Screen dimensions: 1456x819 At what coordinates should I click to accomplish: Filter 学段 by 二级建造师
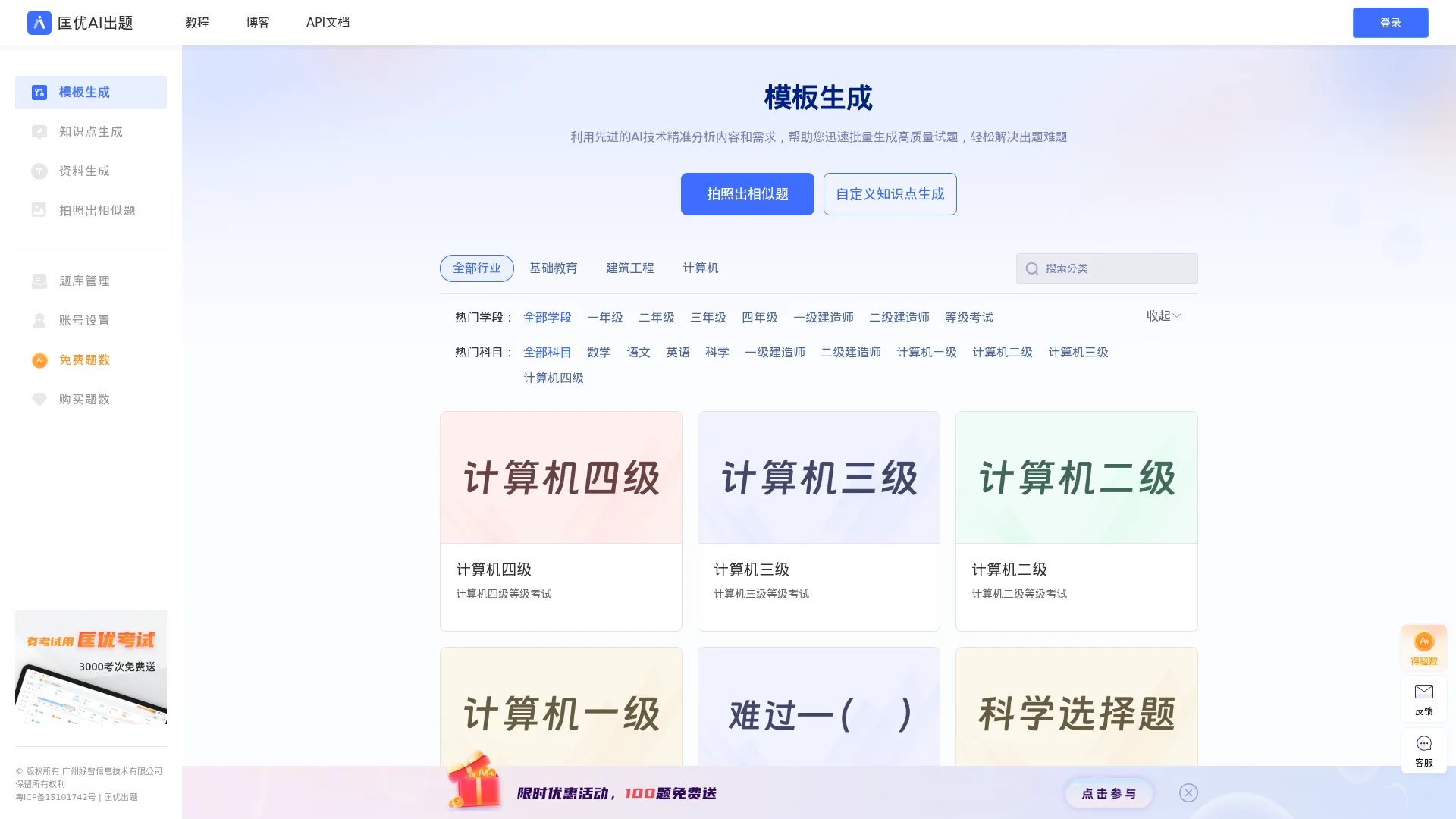[x=899, y=318]
